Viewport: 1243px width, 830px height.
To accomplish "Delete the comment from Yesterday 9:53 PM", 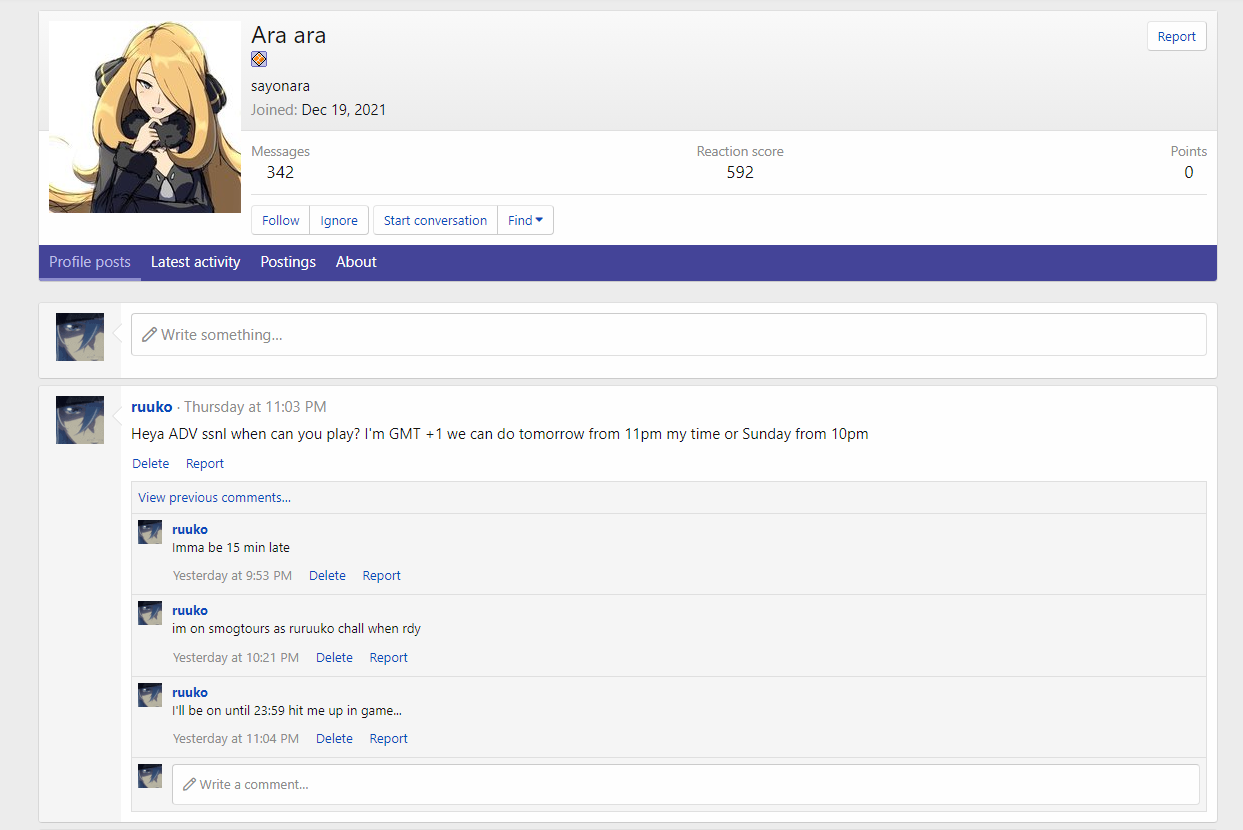I will (x=327, y=576).
